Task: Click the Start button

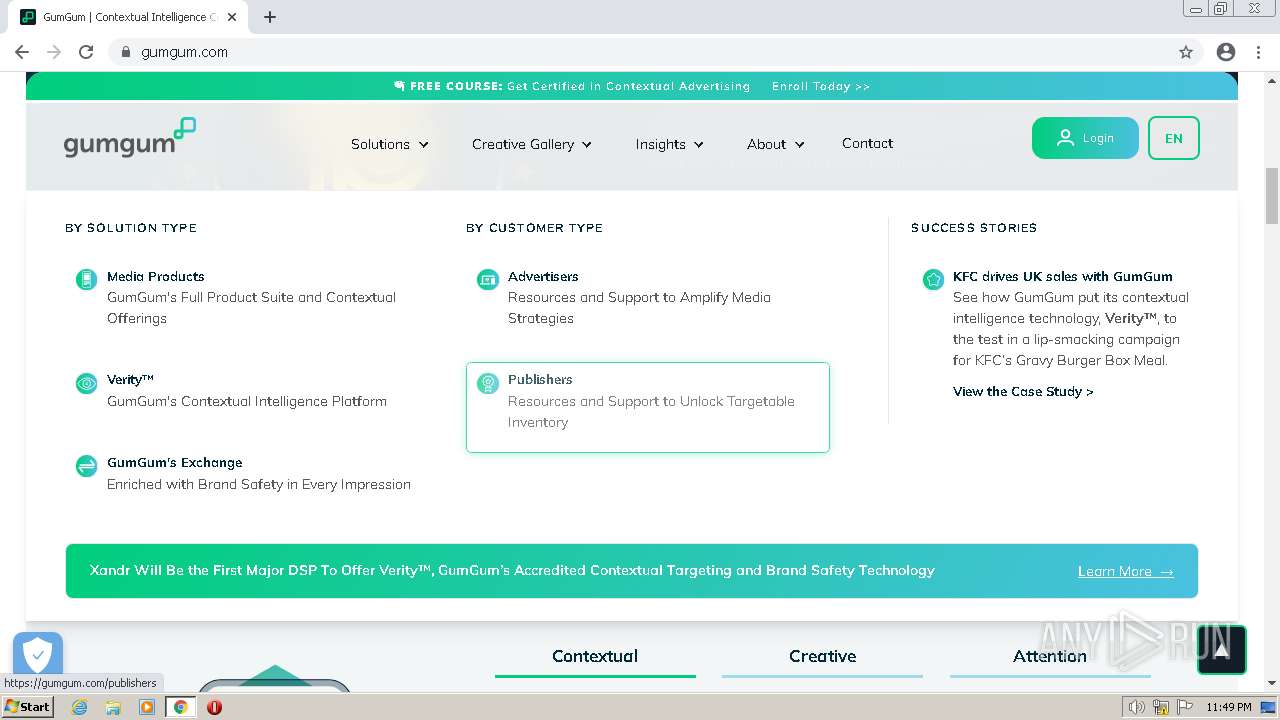Action: point(27,707)
